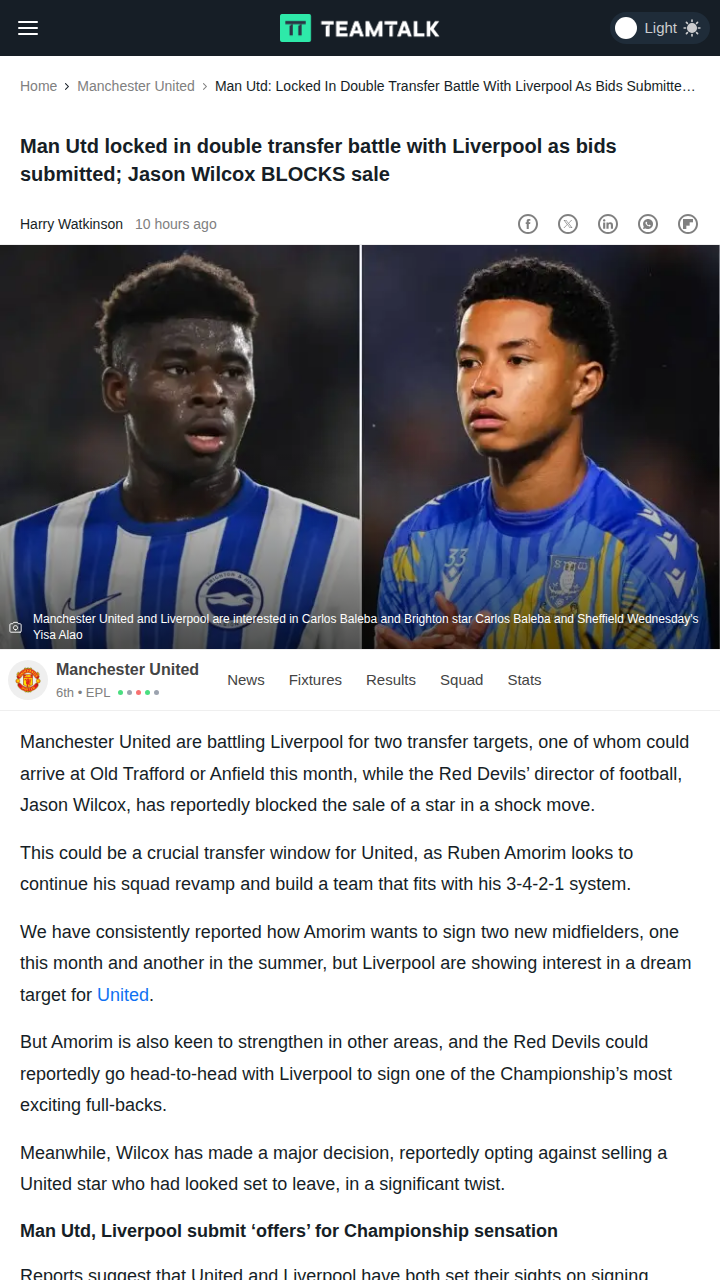
Task: Share article on WhatsApp
Action: pos(648,224)
